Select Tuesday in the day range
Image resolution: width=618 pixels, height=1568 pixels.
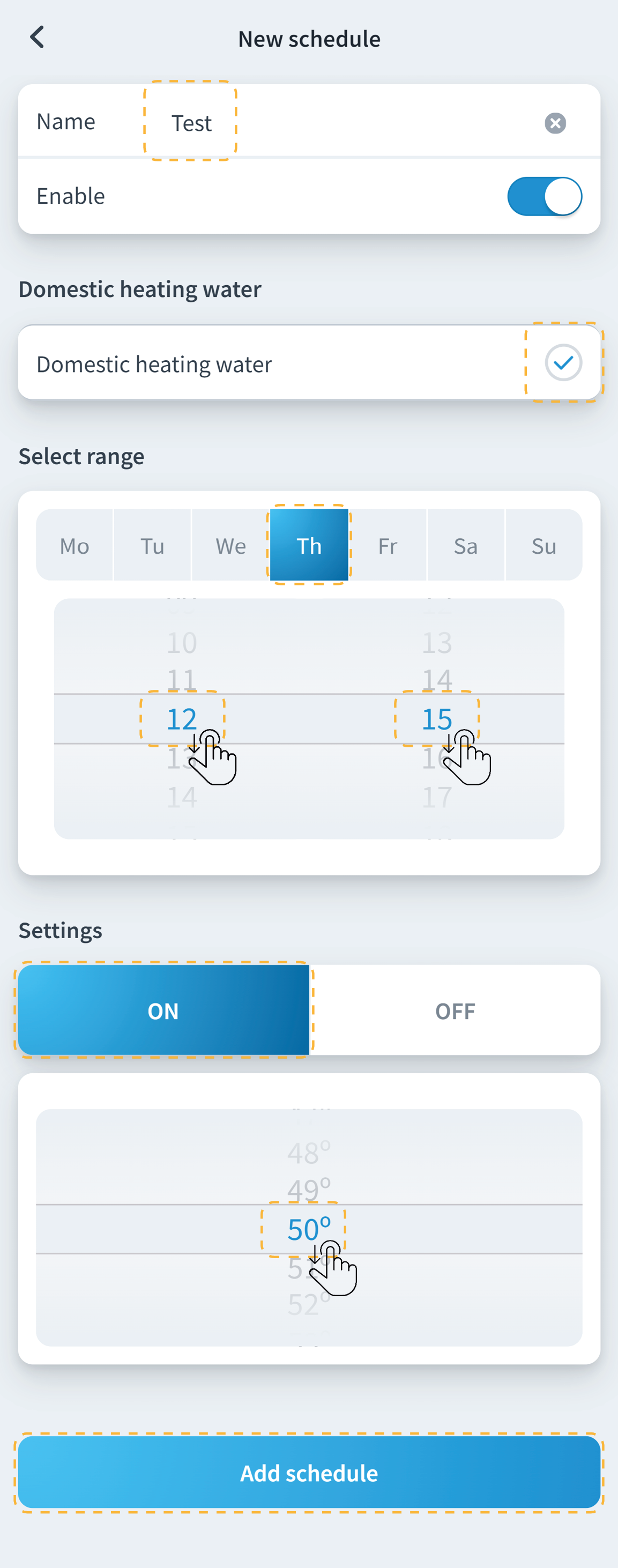tap(152, 545)
